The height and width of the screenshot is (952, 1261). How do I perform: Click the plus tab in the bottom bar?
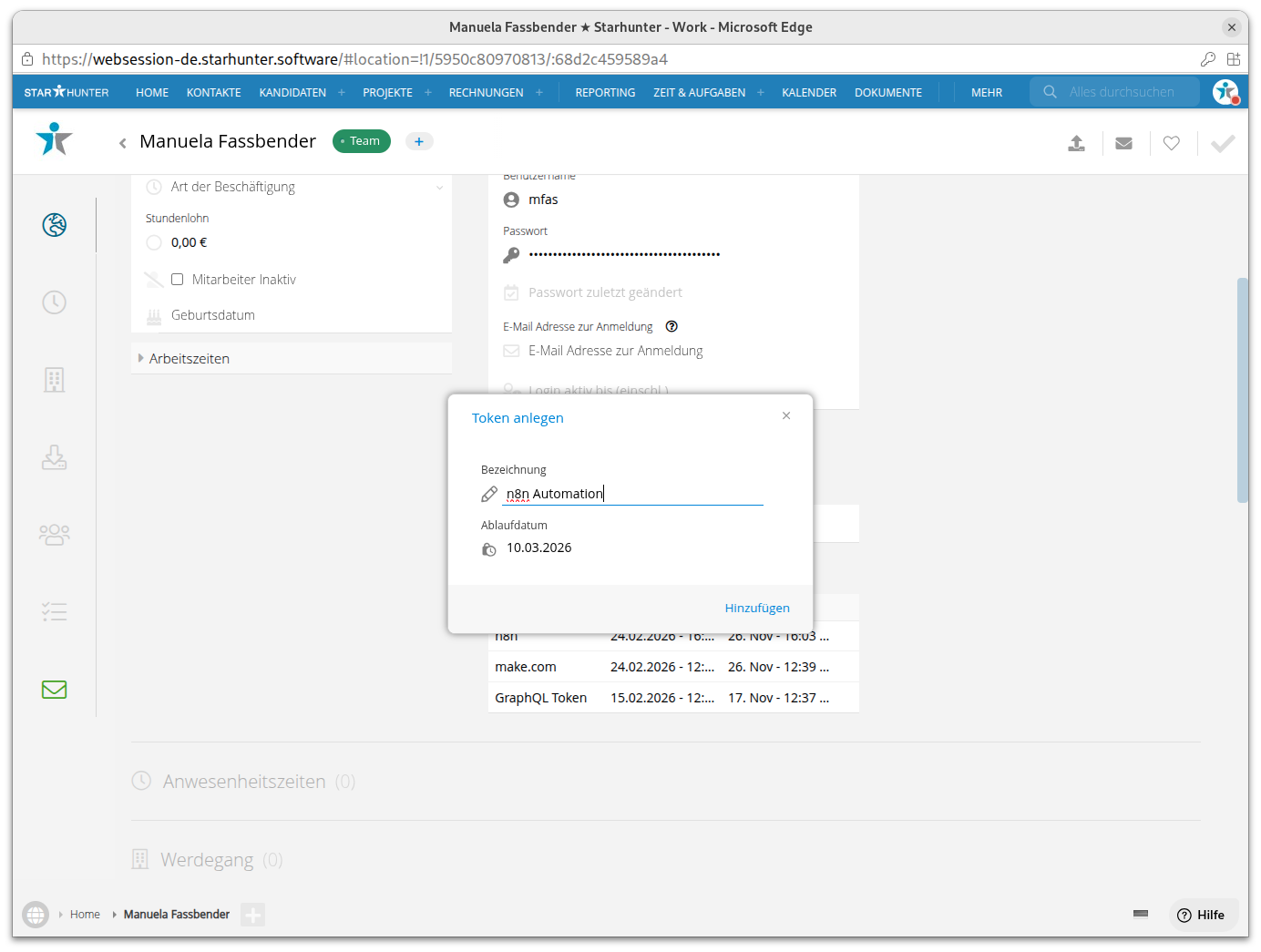click(253, 915)
